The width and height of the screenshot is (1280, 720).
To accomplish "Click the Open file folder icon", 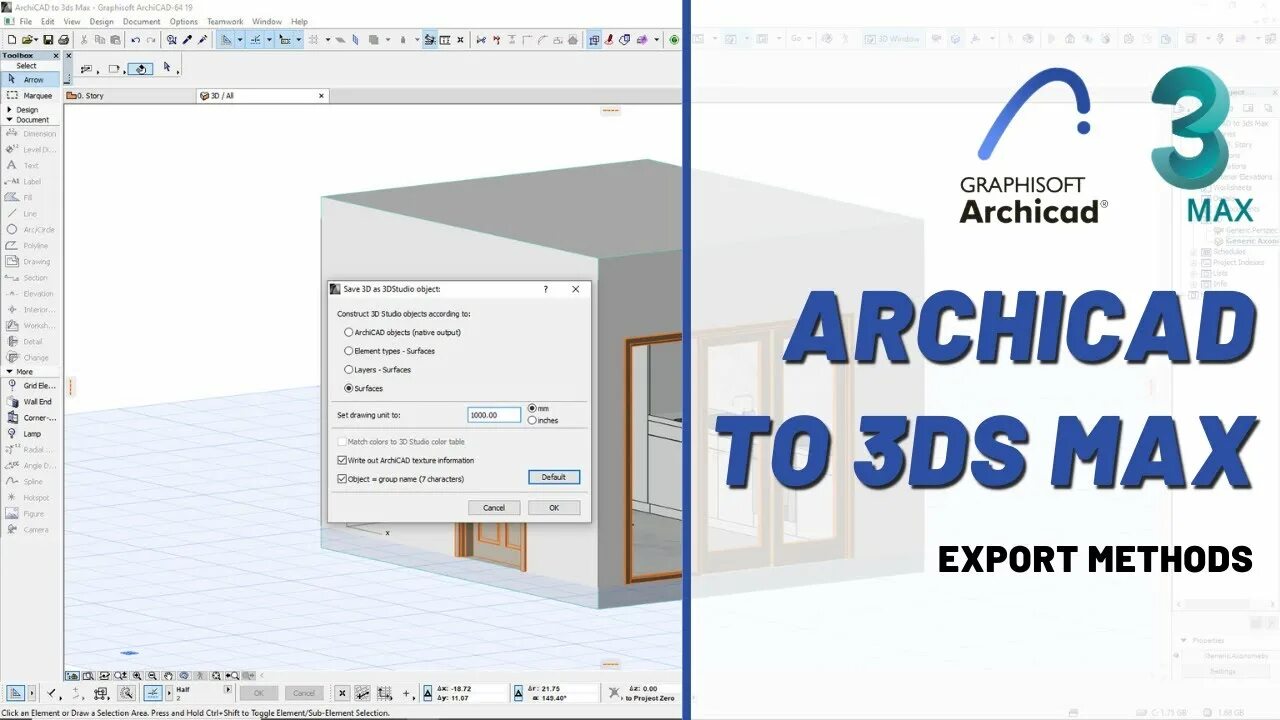I will point(27,40).
